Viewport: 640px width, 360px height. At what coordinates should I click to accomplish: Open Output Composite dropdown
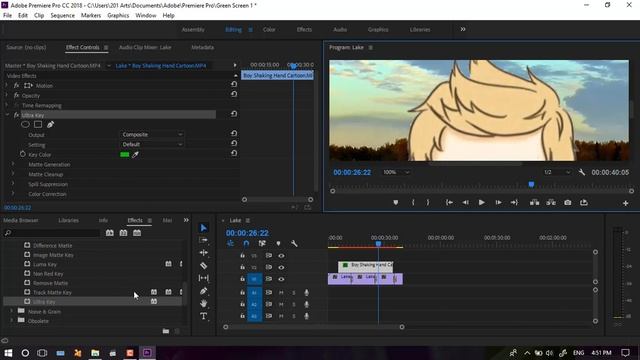coord(151,134)
